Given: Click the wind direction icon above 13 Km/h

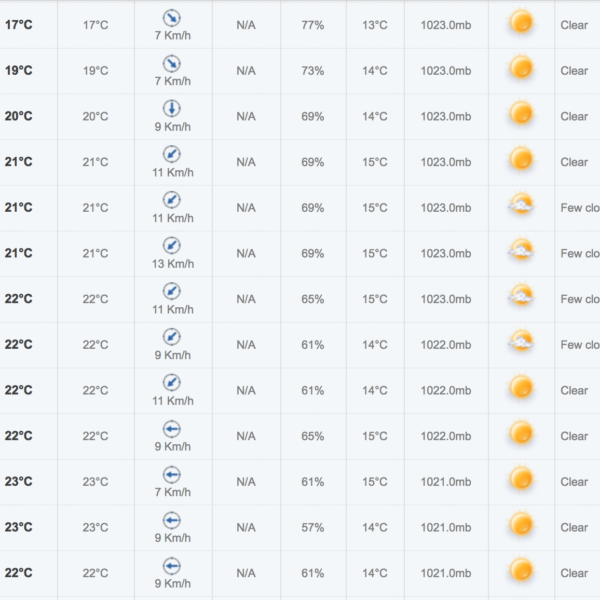Looking at the screenshot, I should (x=172, y=246).
